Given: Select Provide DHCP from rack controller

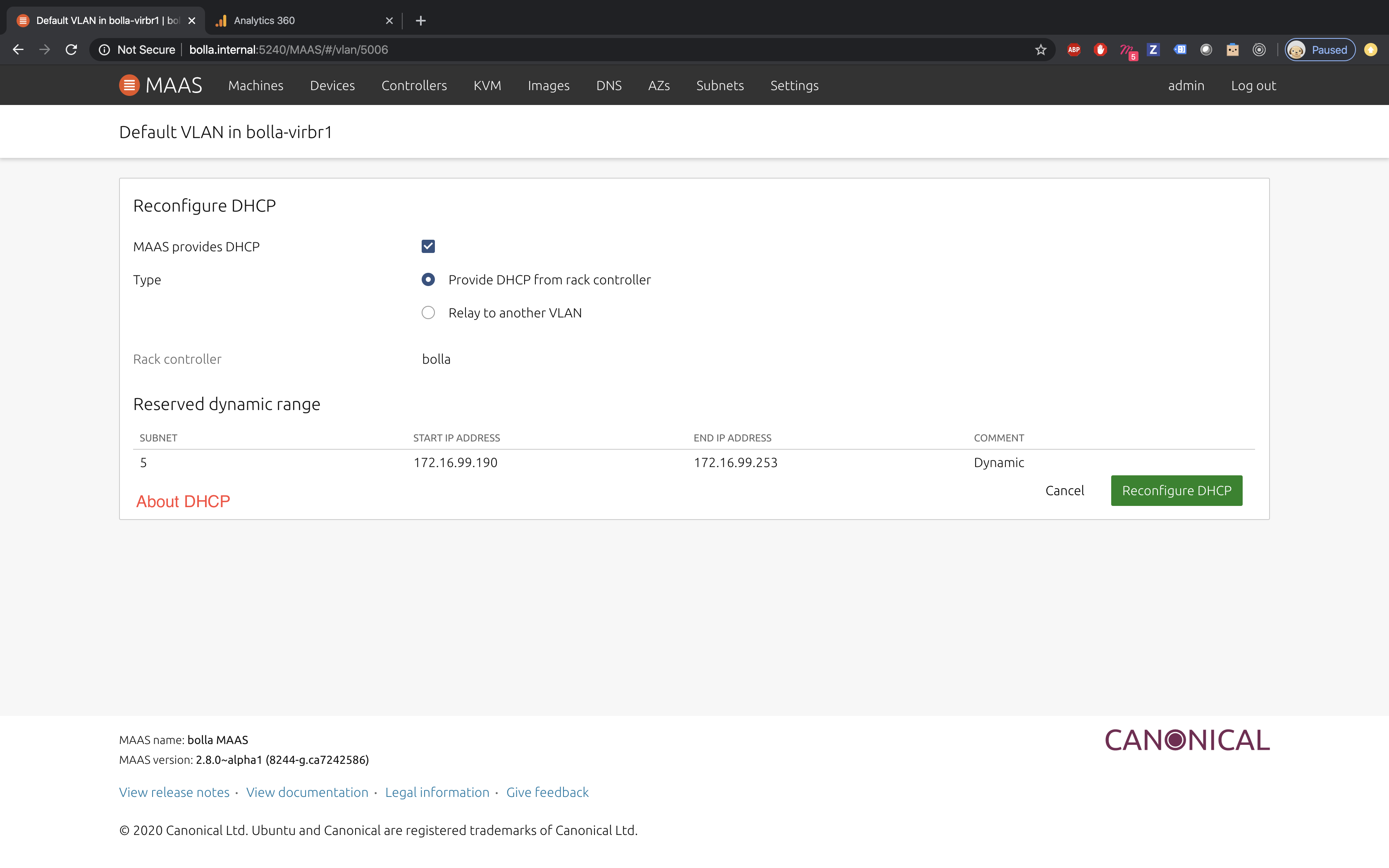Looking at the screenshot, I should click(x=428, y=279).
